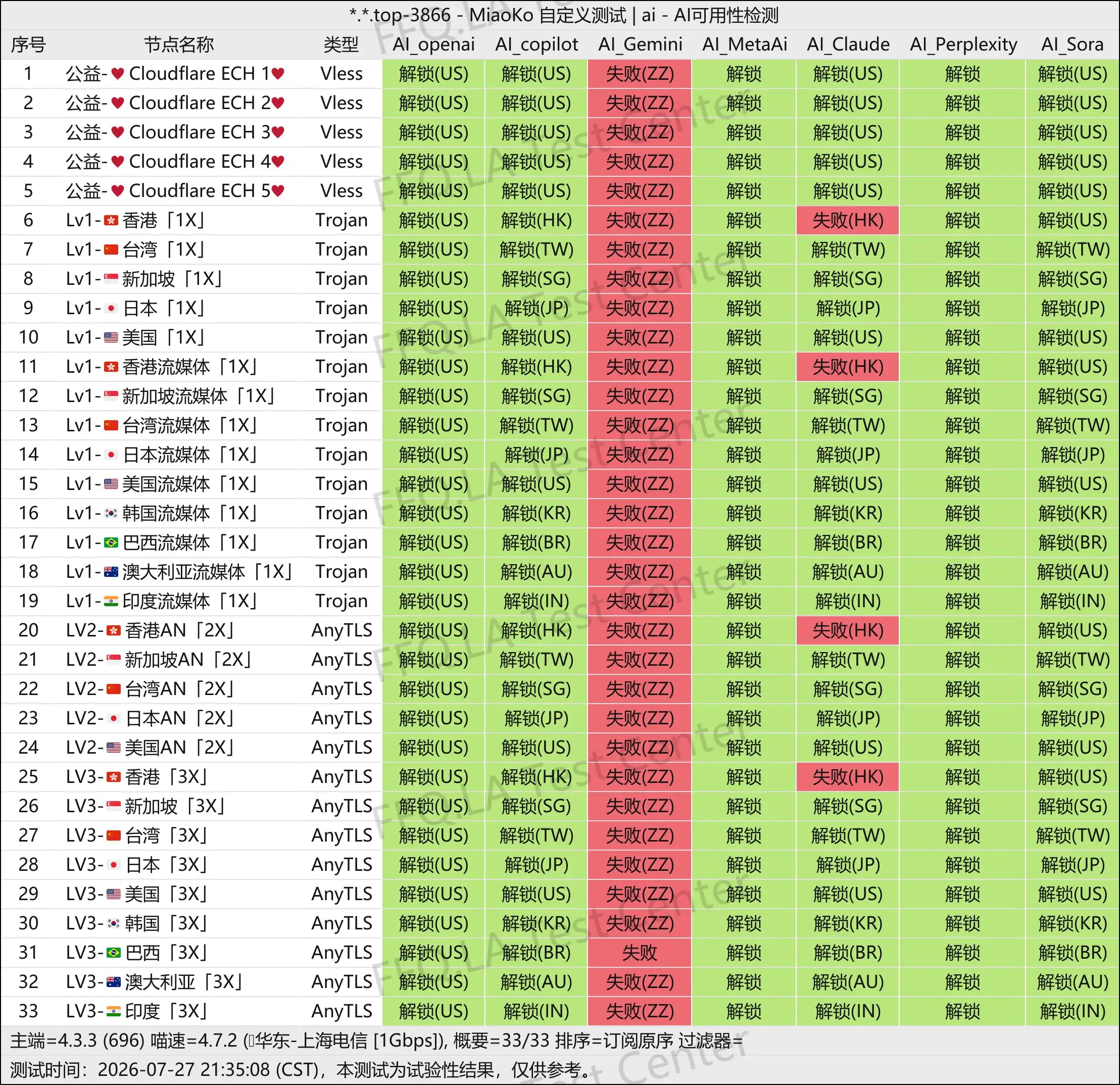The height and width of the screenshot is (1085, 1120).
Task: Click the AI_Gemini column header
Action: (640, 44)
